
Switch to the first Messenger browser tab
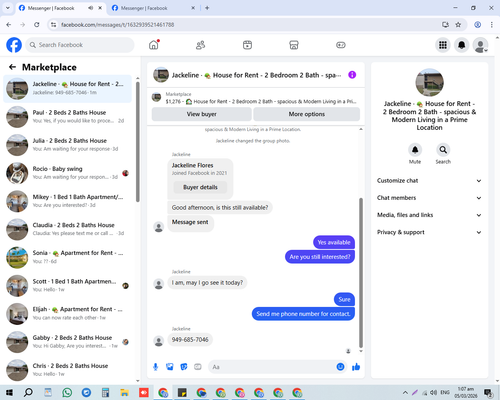tap(51, 8)
